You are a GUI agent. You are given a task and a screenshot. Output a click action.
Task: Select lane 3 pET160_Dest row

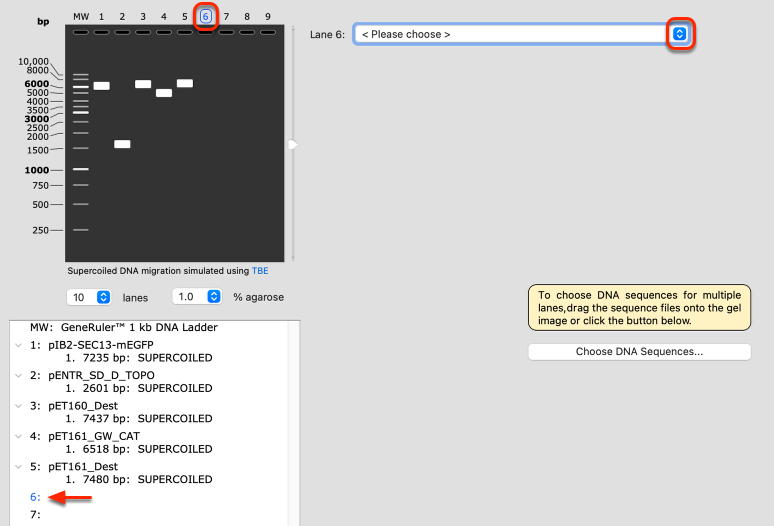click(x=74, y=406)
